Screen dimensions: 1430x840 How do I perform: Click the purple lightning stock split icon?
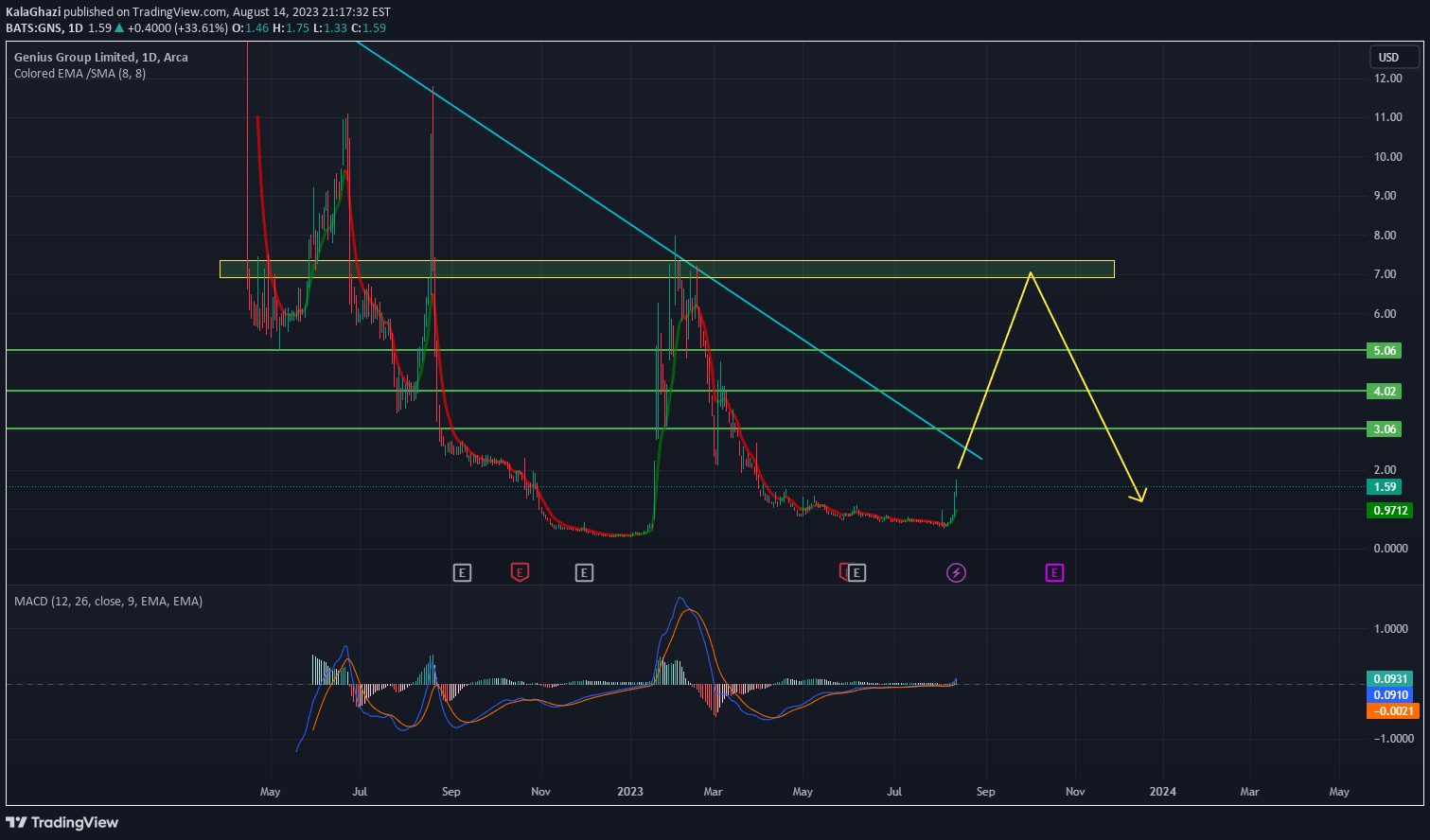(x=956, y=572)
